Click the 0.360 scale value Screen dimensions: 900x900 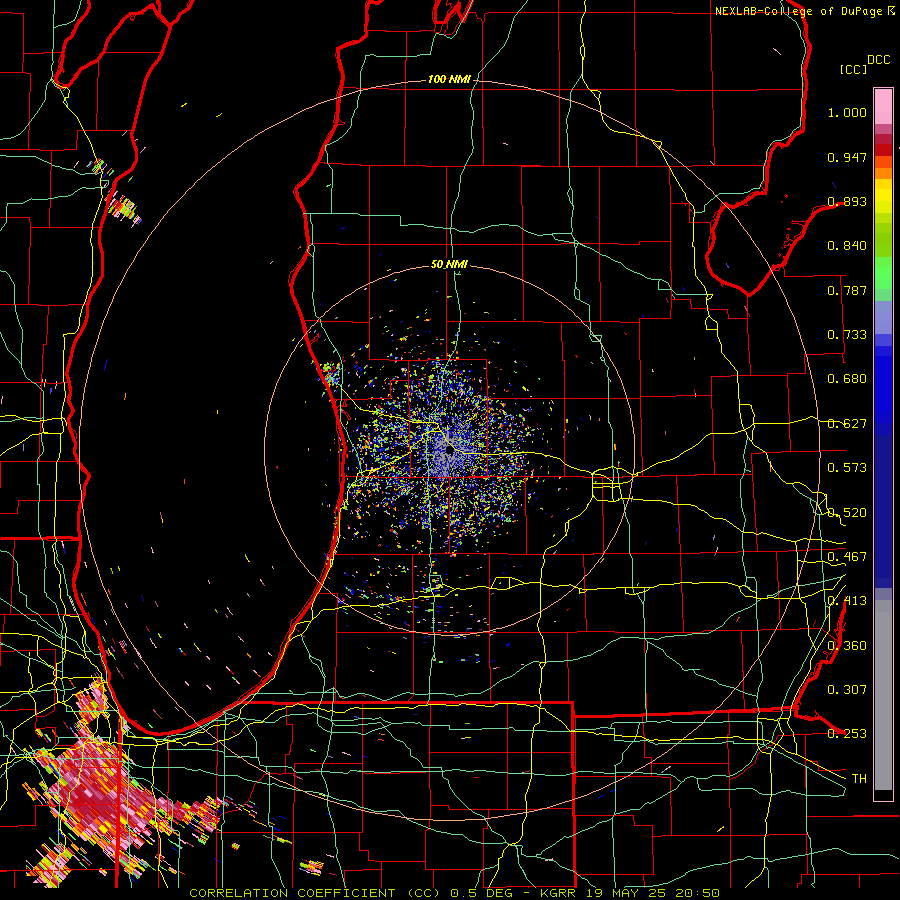point(847,646)
